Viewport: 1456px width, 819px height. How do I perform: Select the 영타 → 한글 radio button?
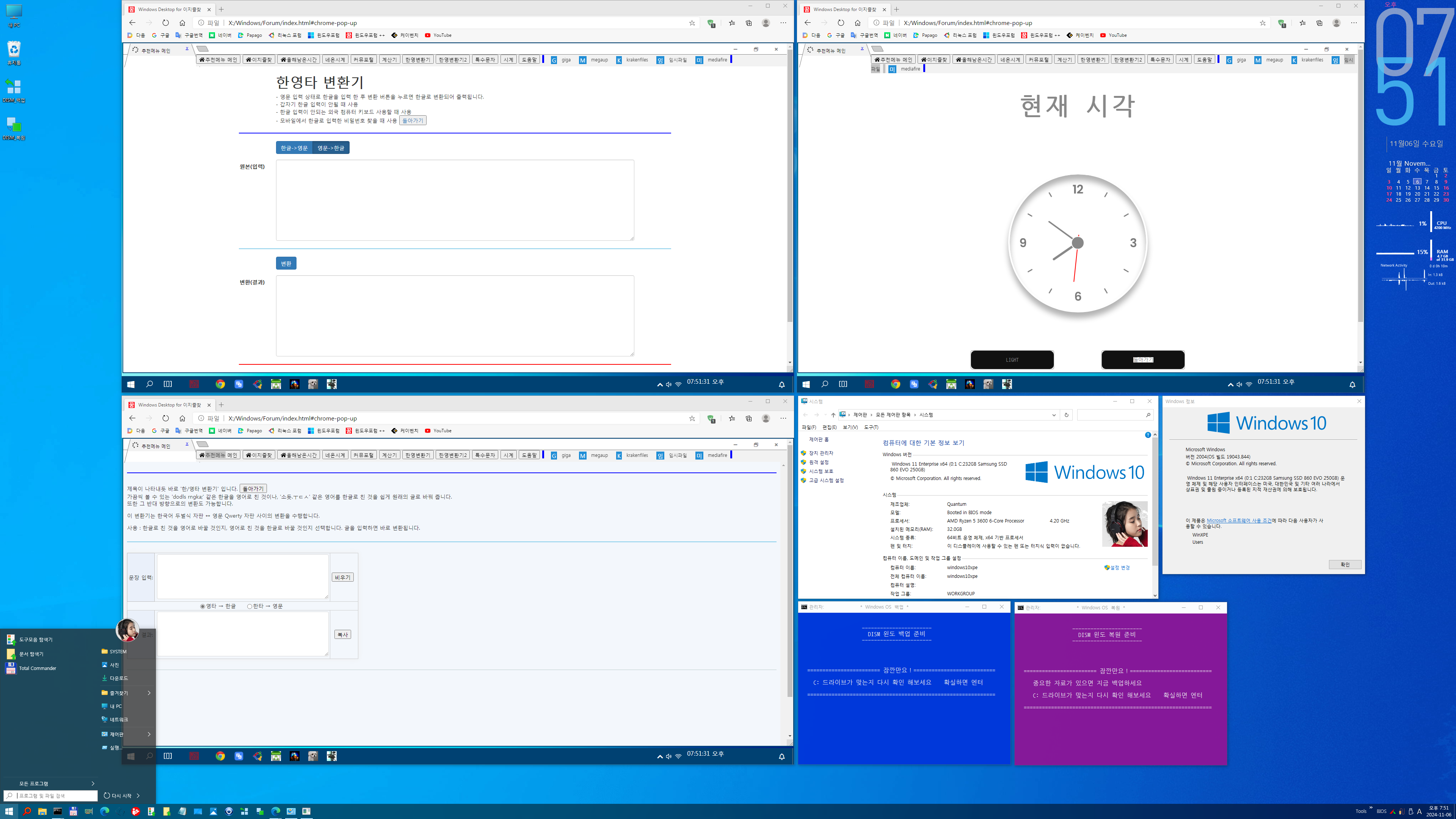(x=202, y=607)
